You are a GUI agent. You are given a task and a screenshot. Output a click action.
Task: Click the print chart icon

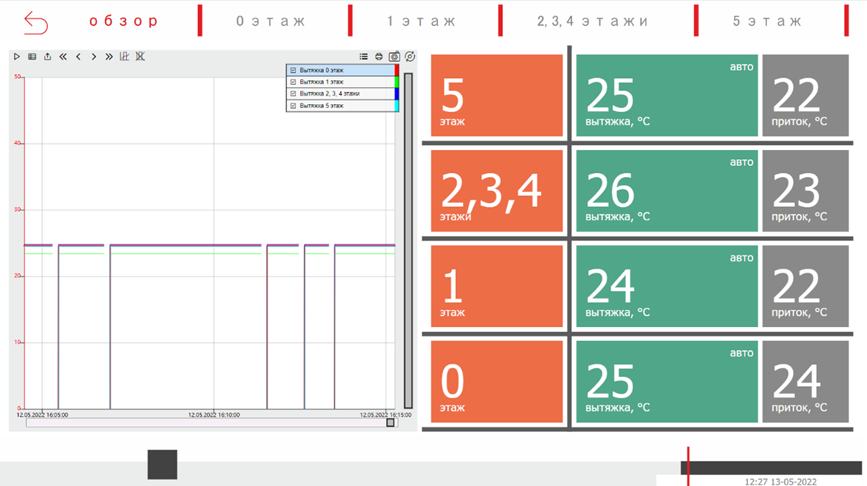point(379,57)
